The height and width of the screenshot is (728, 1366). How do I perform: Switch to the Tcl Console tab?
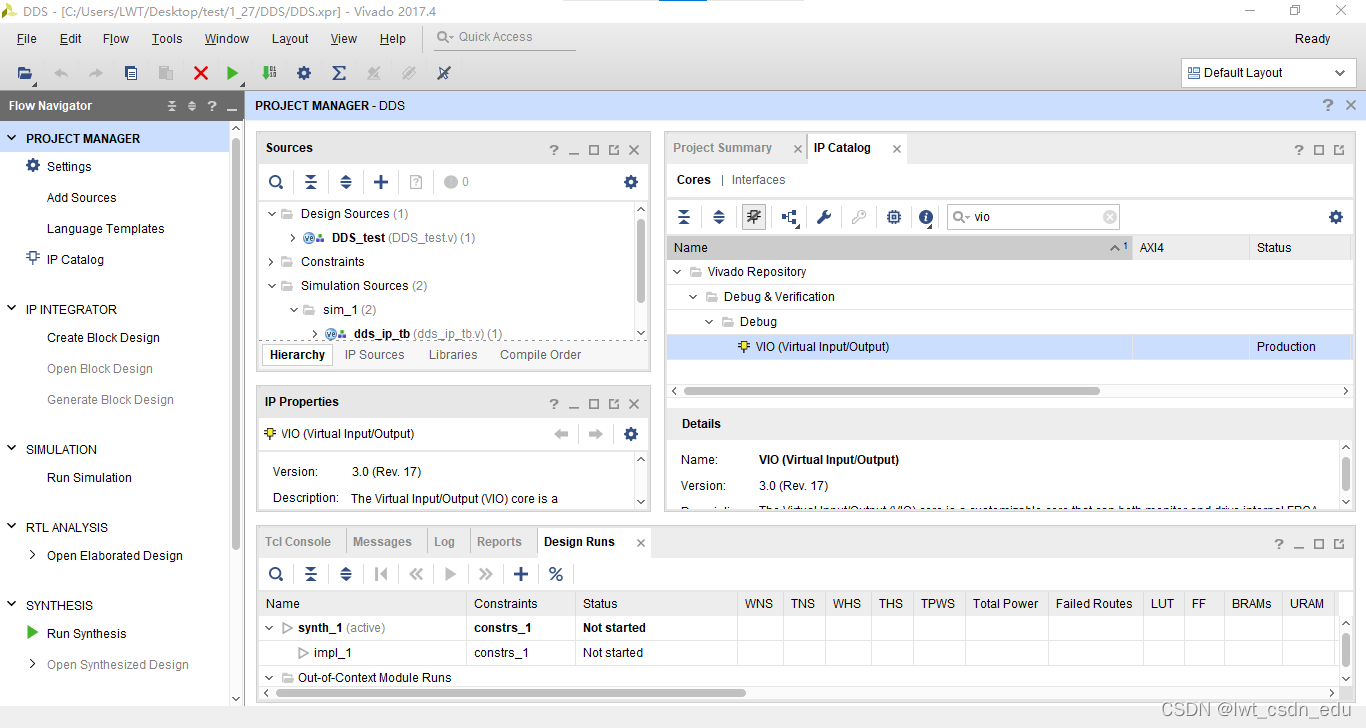tap(298, 542)
